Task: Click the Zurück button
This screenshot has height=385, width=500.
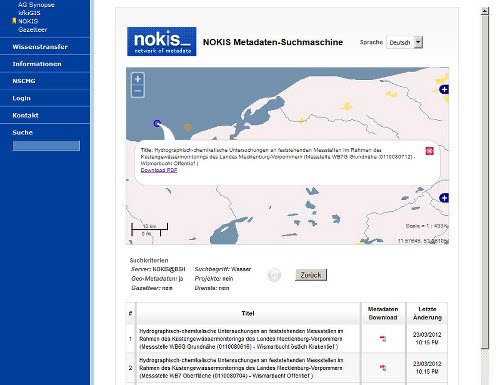Action: click(x=311, y=275)
